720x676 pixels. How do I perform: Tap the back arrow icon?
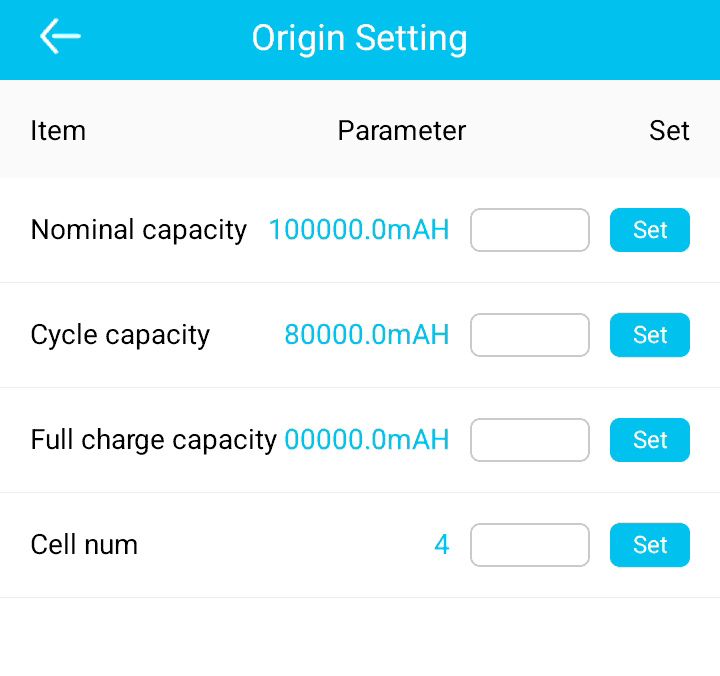click(x=60, y=37)
